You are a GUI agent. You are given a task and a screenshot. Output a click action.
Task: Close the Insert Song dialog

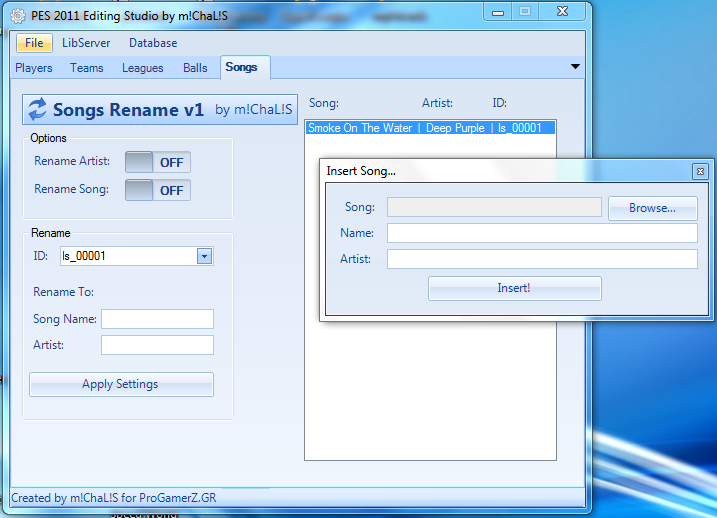700,171
